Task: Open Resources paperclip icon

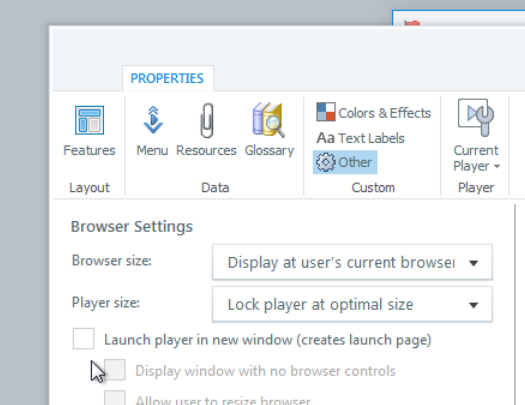Action: pos(207,120)
